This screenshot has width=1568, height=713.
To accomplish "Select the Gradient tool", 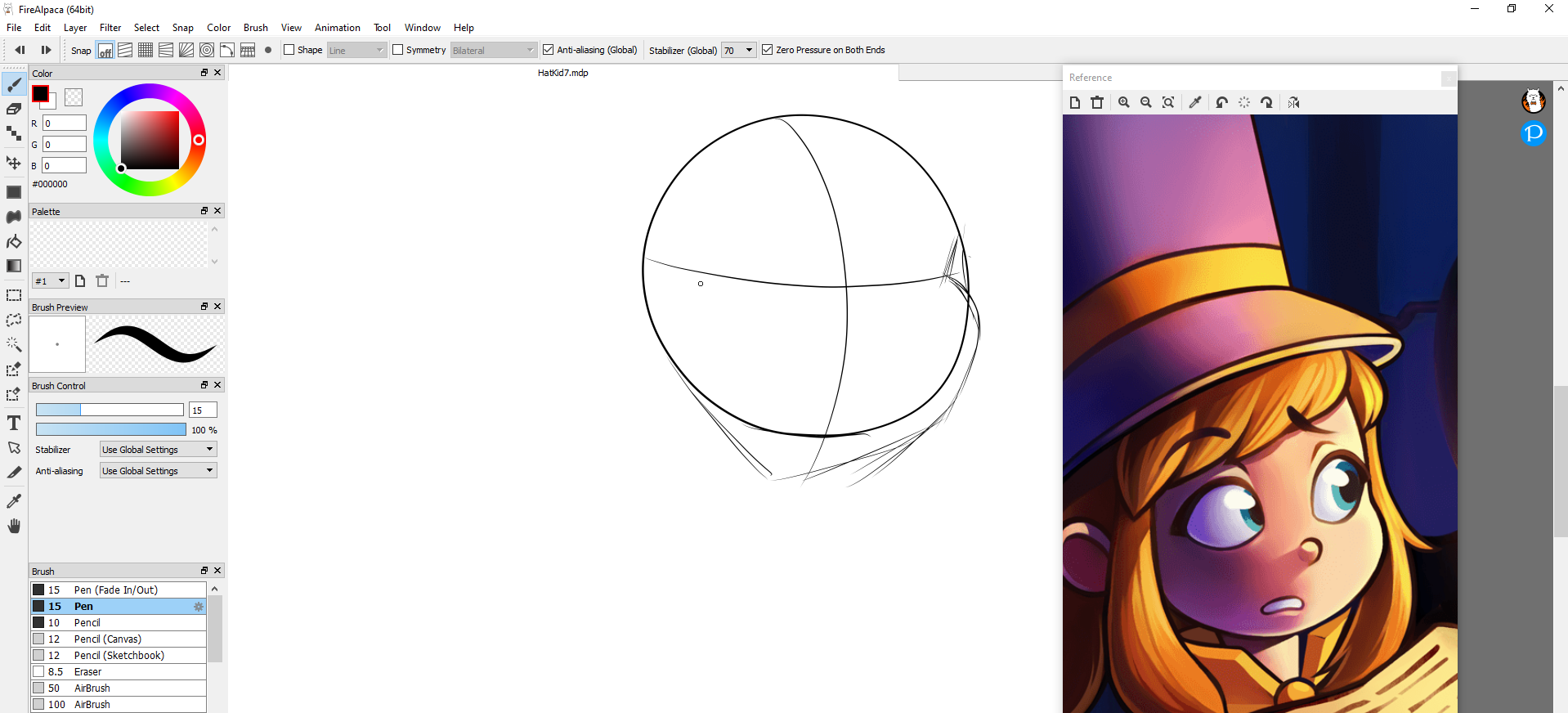I will (14, 266).
